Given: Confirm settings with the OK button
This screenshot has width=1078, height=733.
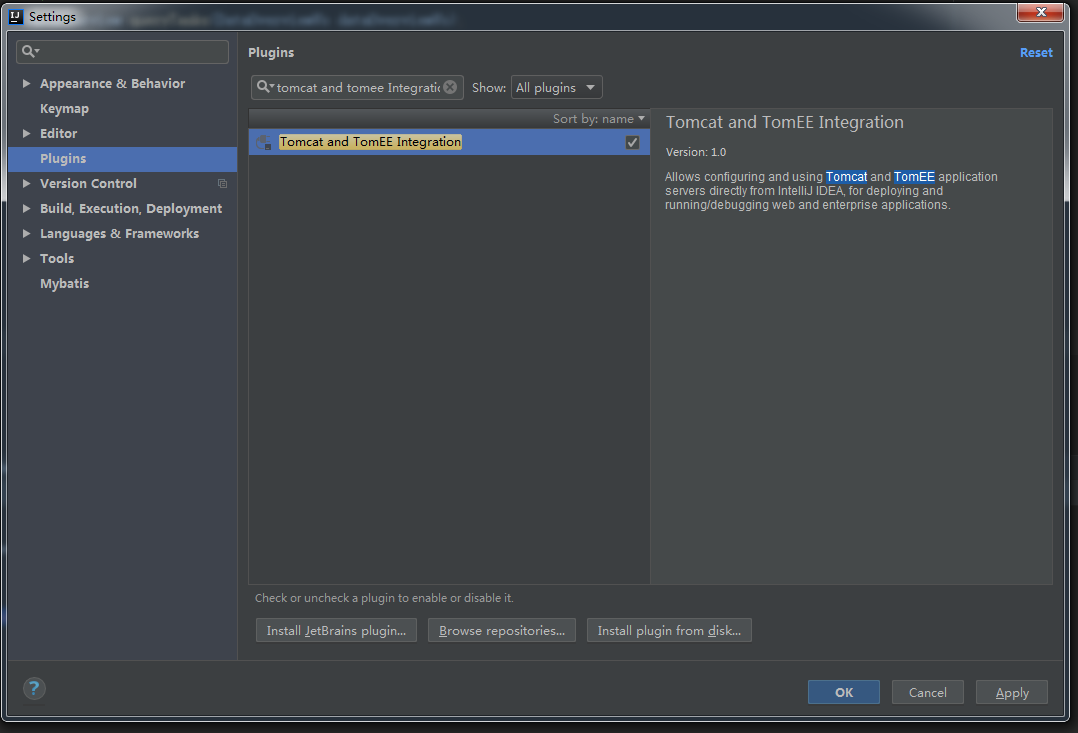Looking at the screenshot, I should click(844, 692).
